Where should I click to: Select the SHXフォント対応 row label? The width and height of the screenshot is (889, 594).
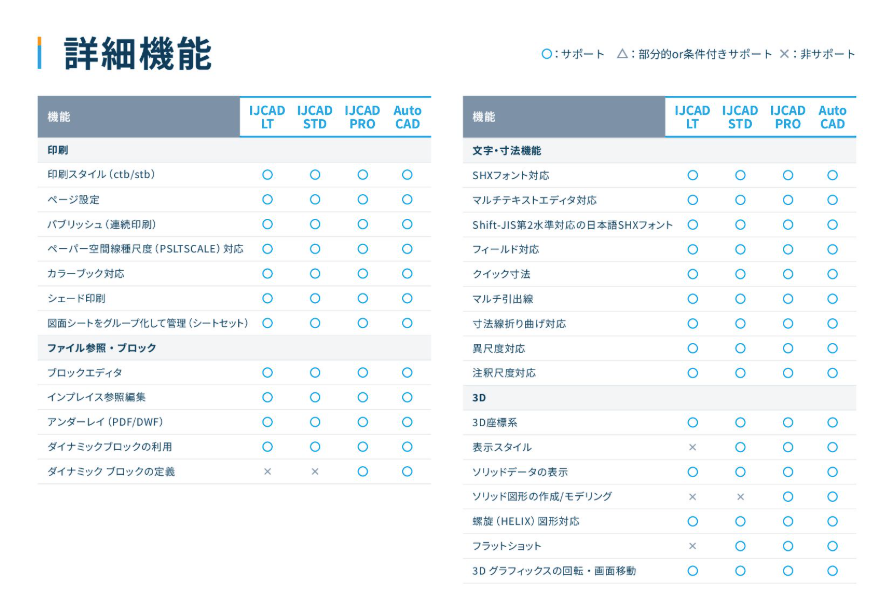511,175
